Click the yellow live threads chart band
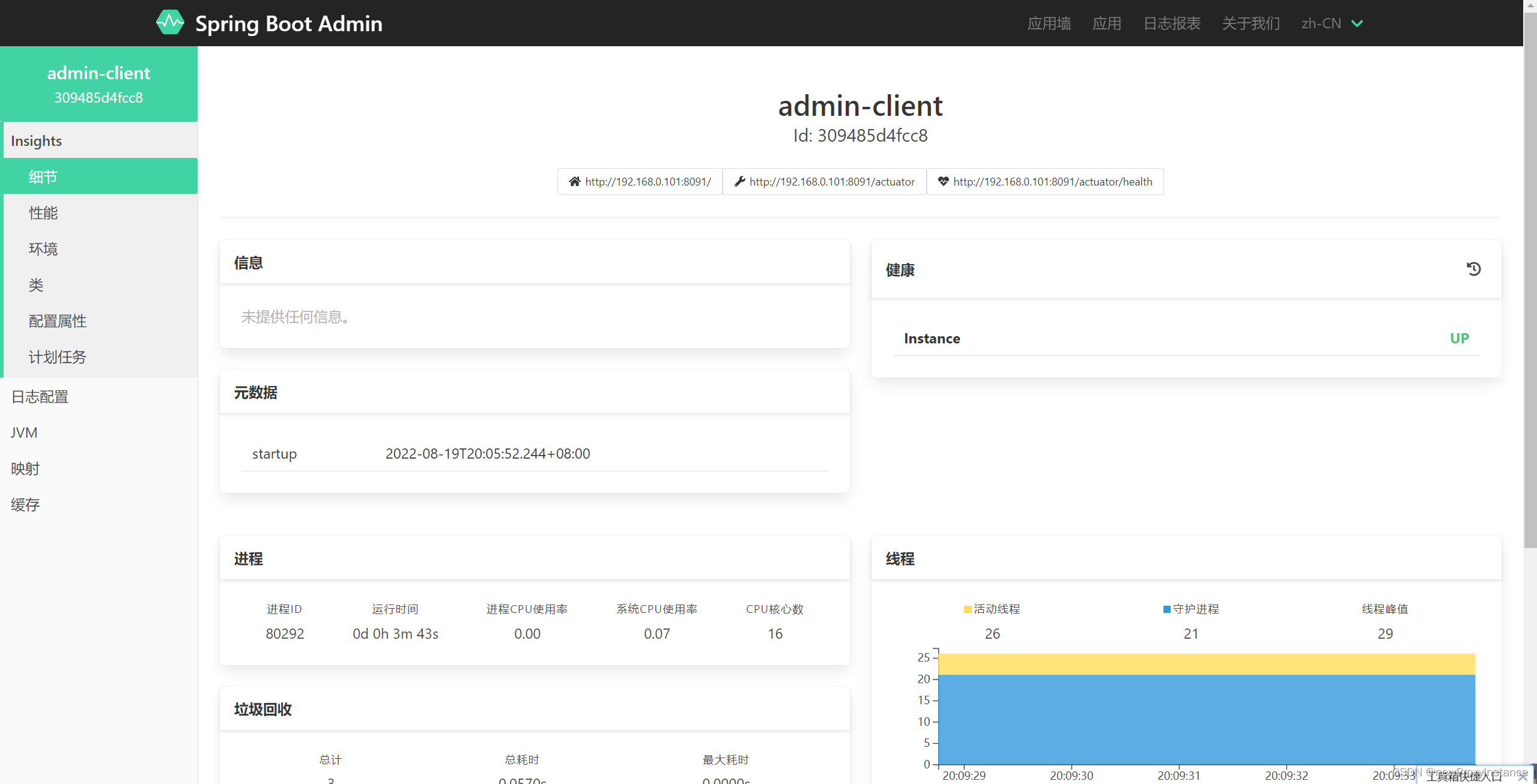The height and width of the screenshot is (784, 1537). [x=1206, y=664]
